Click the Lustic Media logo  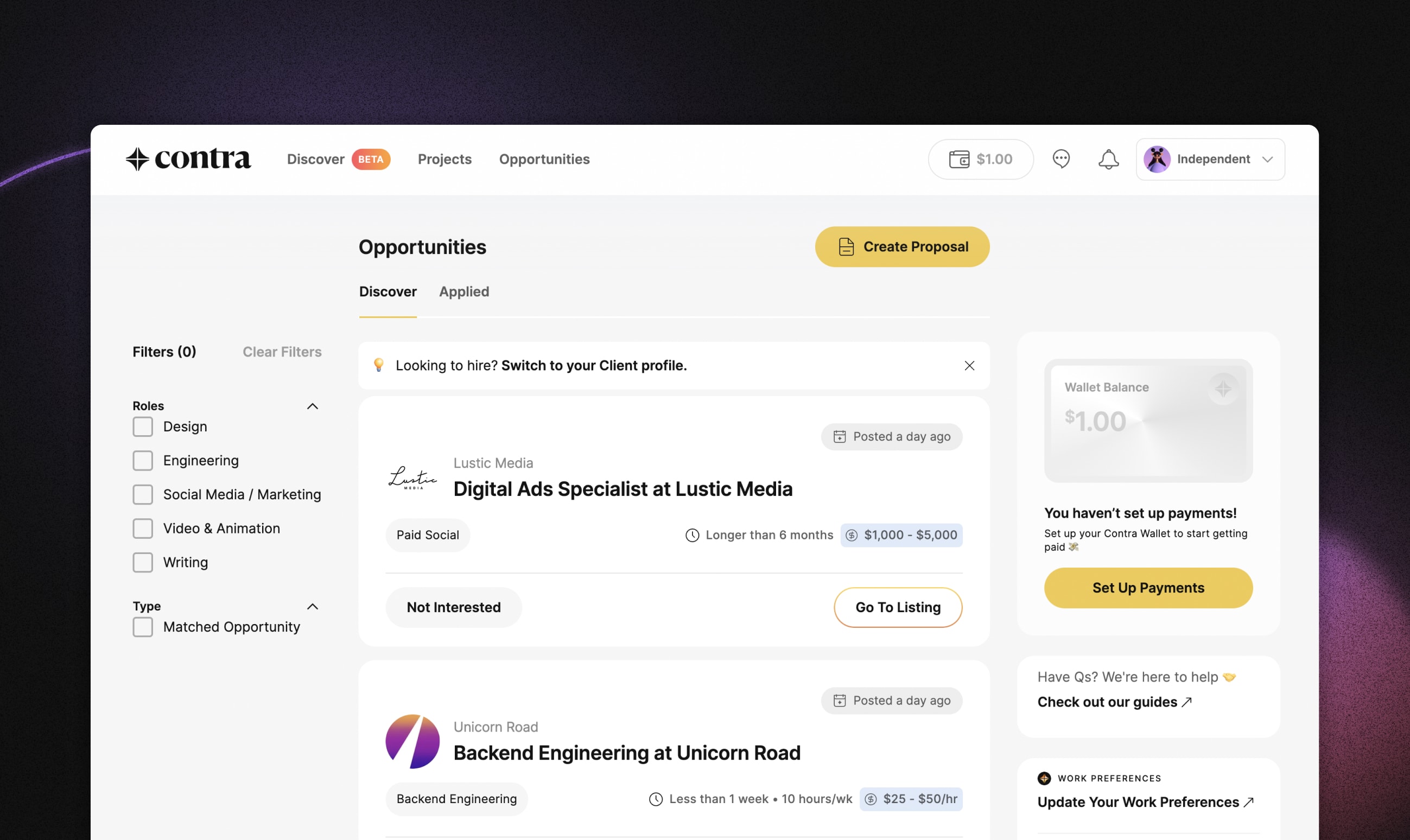(x=412, y=477)
